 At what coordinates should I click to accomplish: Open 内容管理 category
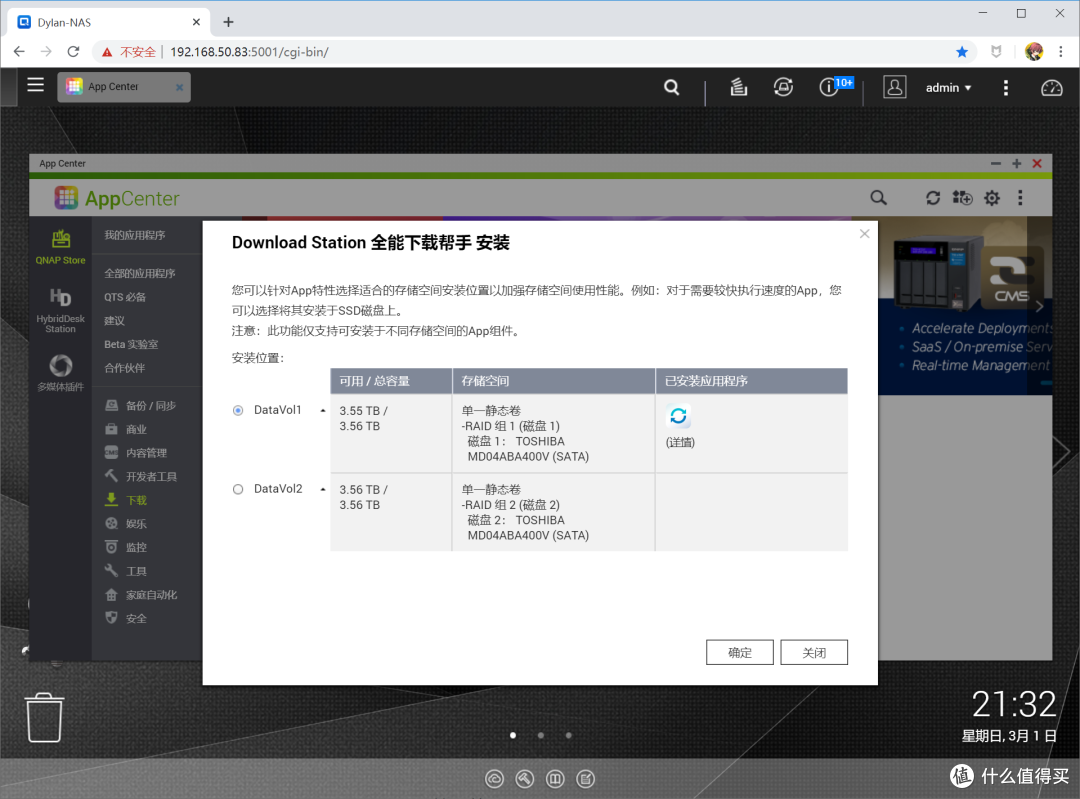(136, 453)
